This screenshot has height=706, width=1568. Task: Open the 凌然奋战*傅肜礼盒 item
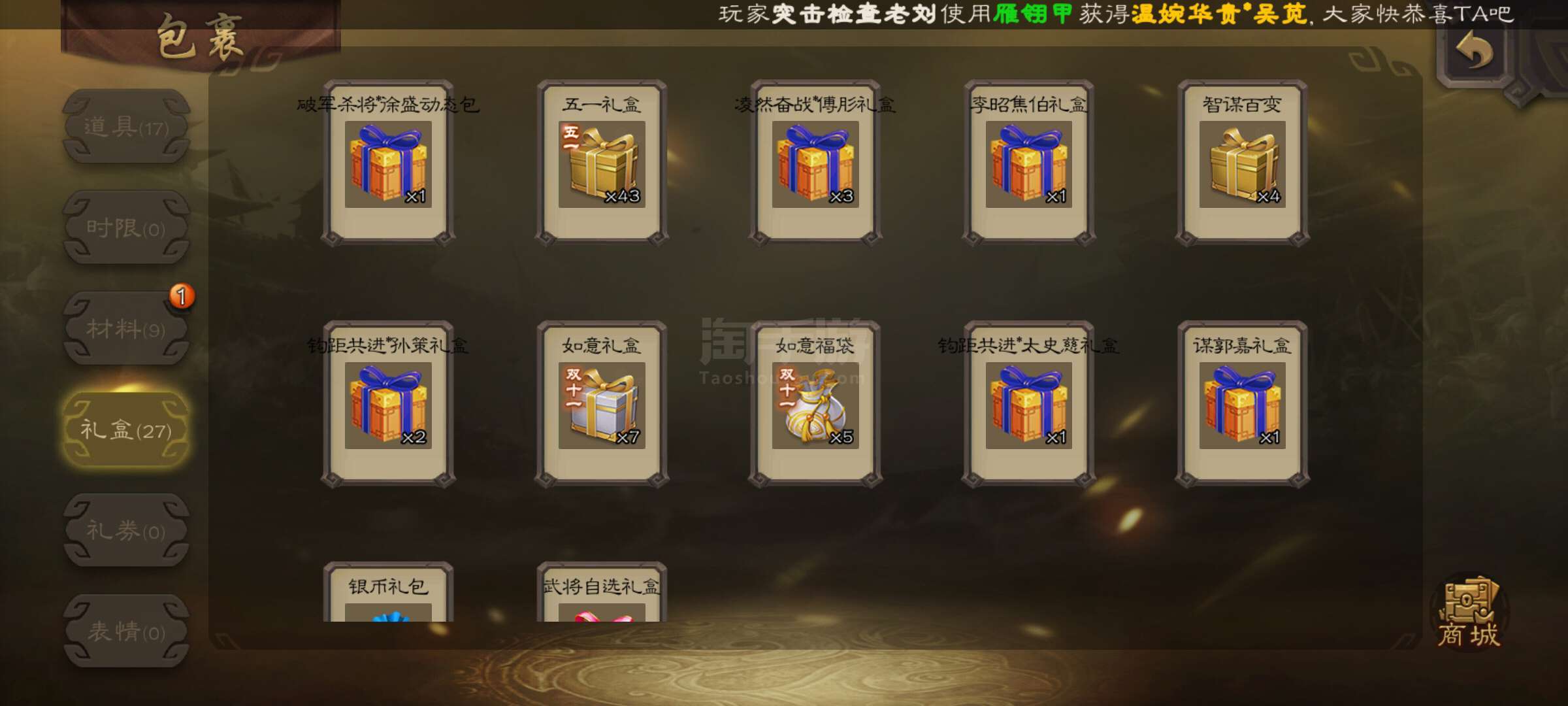pos(815,164)
